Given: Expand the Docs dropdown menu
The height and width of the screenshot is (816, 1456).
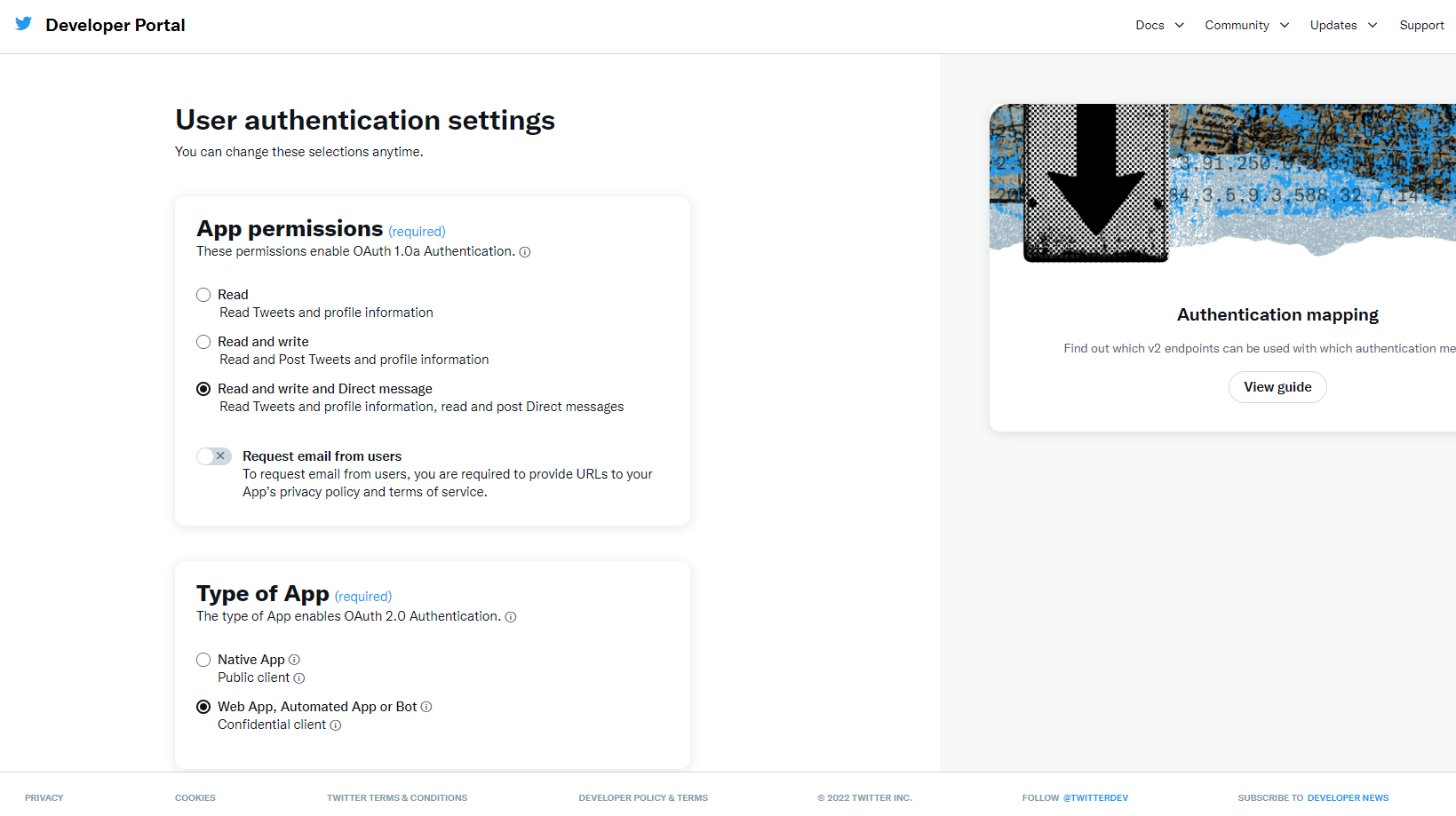Looking at the screenshot, I should tap(1159, 25).
